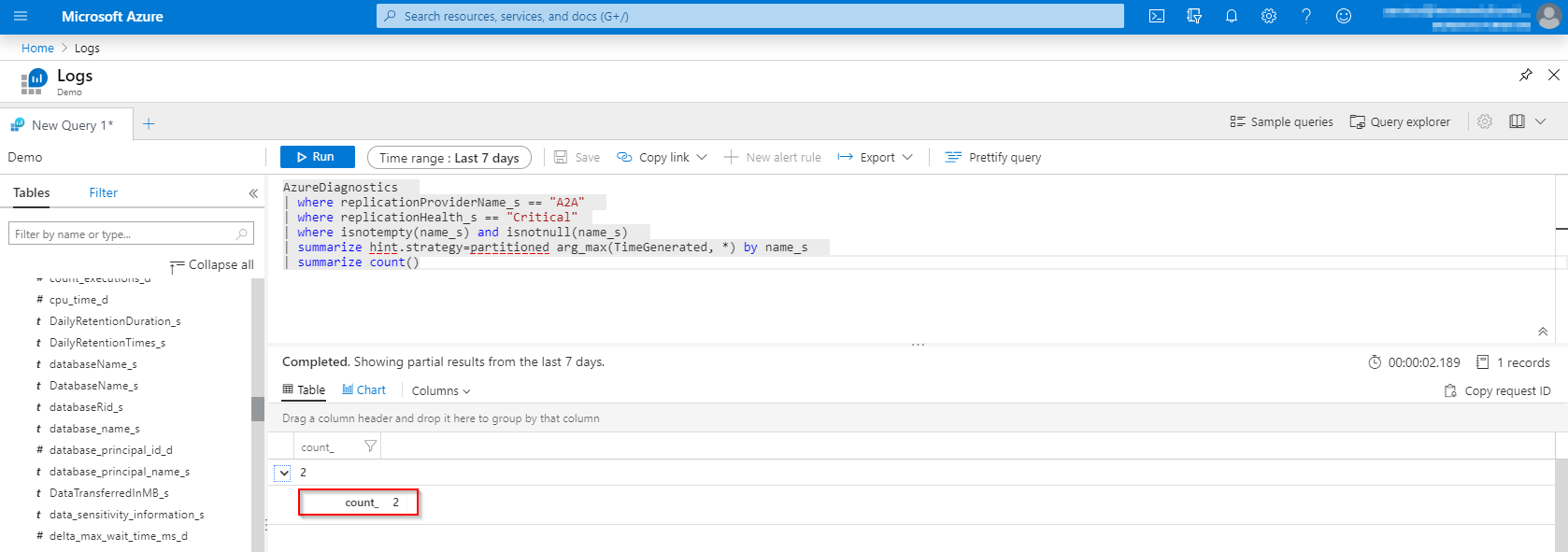The width and height of the screenshot is (1568, 552).
Task: Add a new query tab
Action: tap(149, 124)
